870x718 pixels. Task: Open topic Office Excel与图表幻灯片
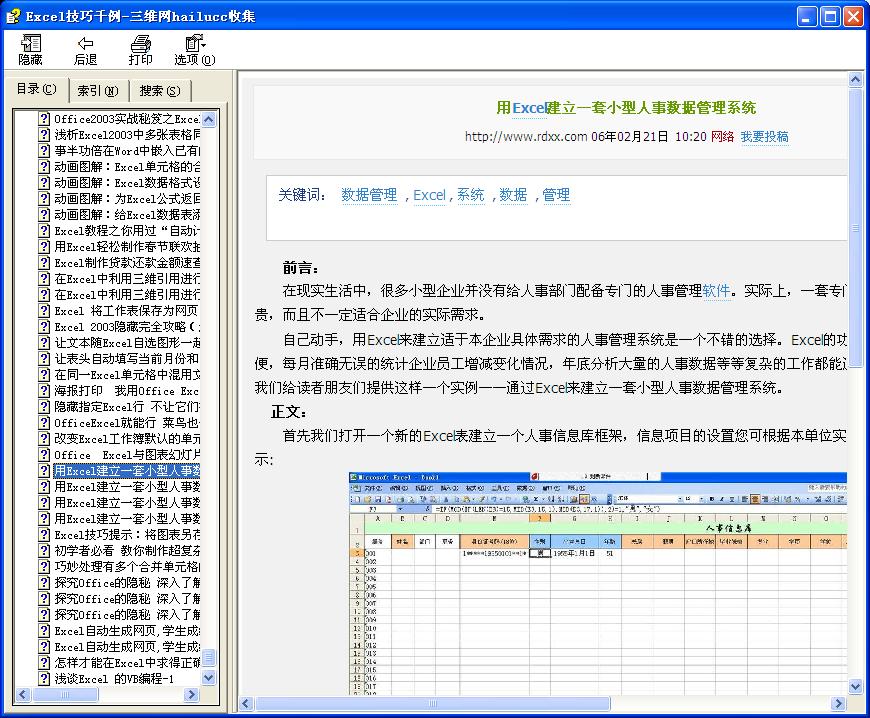(127, 455)
